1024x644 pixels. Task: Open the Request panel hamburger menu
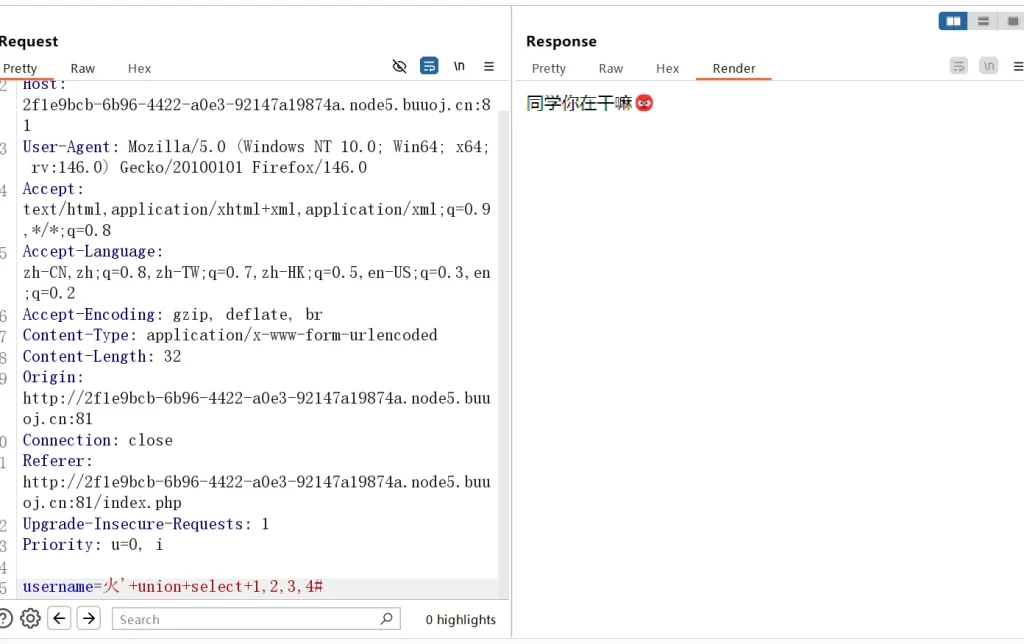(489, 67)
